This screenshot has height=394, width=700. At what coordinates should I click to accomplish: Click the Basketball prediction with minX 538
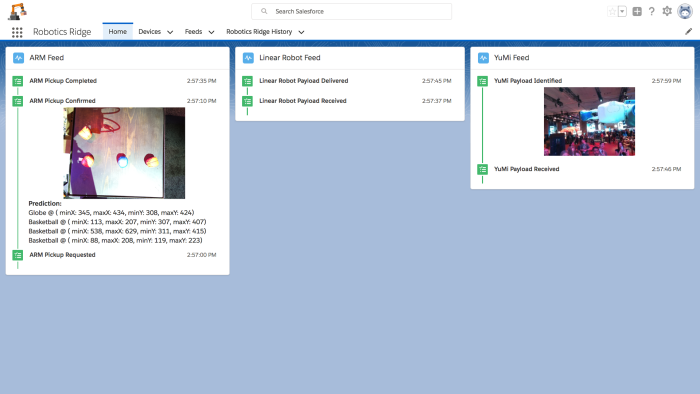tap(117, 231)
